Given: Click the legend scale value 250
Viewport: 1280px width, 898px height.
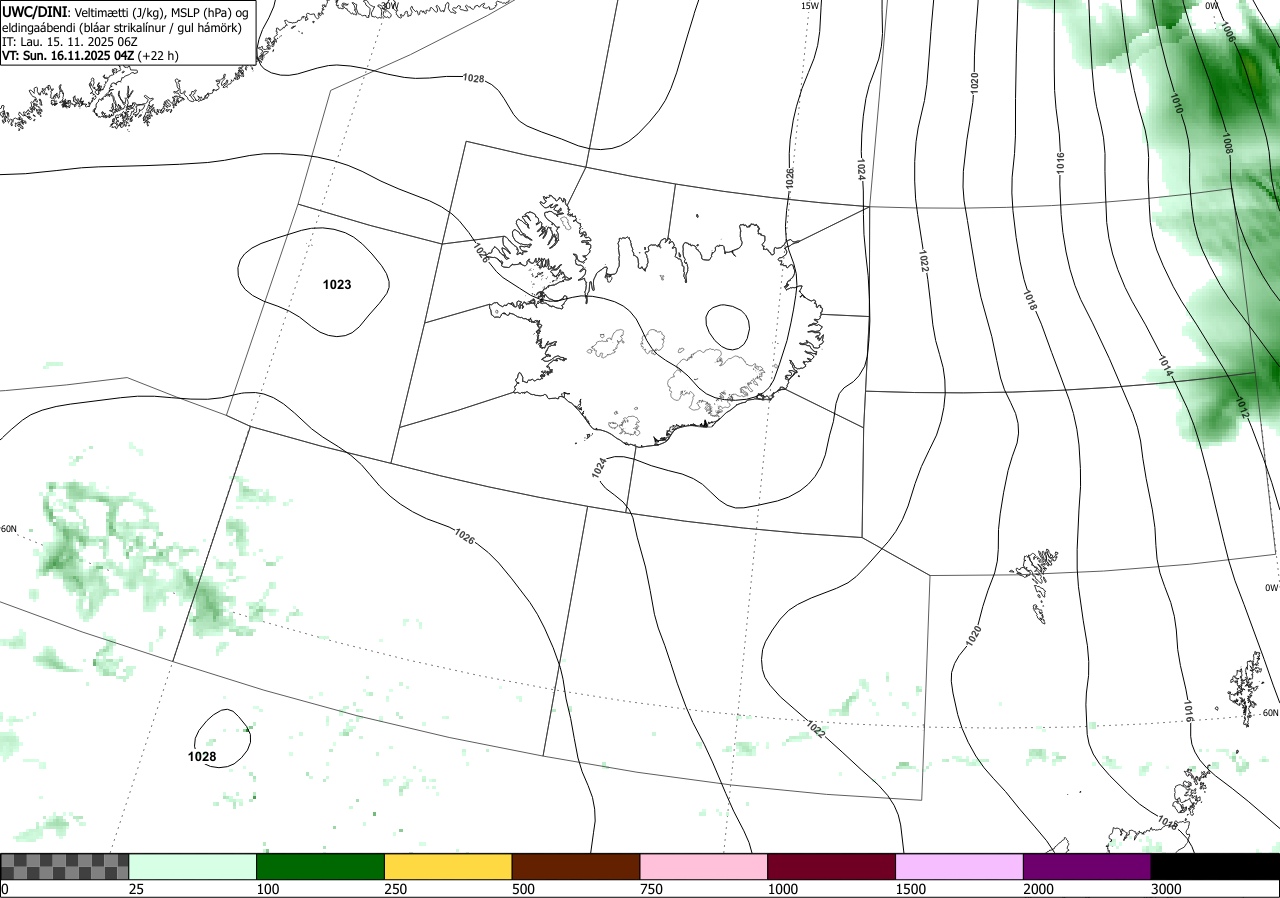Looking at the screenshot, I should point(395,889).
